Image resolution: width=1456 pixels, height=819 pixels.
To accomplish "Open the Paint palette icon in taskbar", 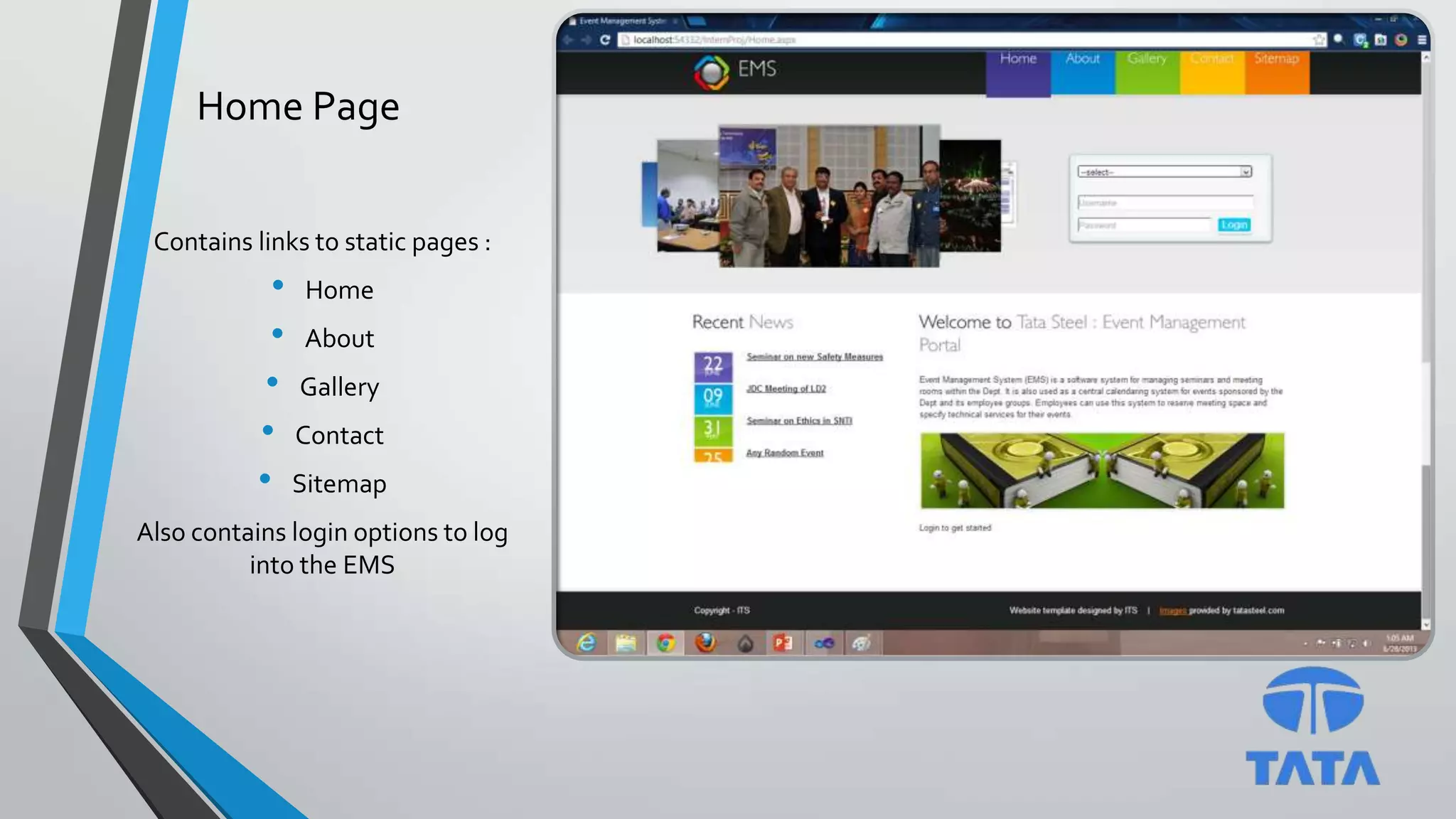I will tap(862, 643).
